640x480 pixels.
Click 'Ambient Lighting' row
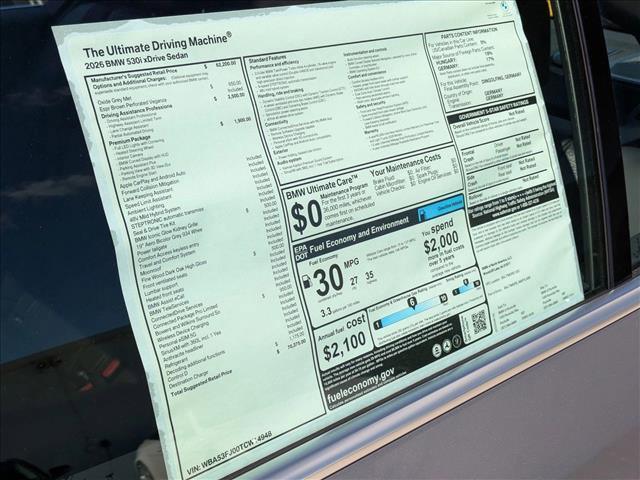[x=146, y=211]
